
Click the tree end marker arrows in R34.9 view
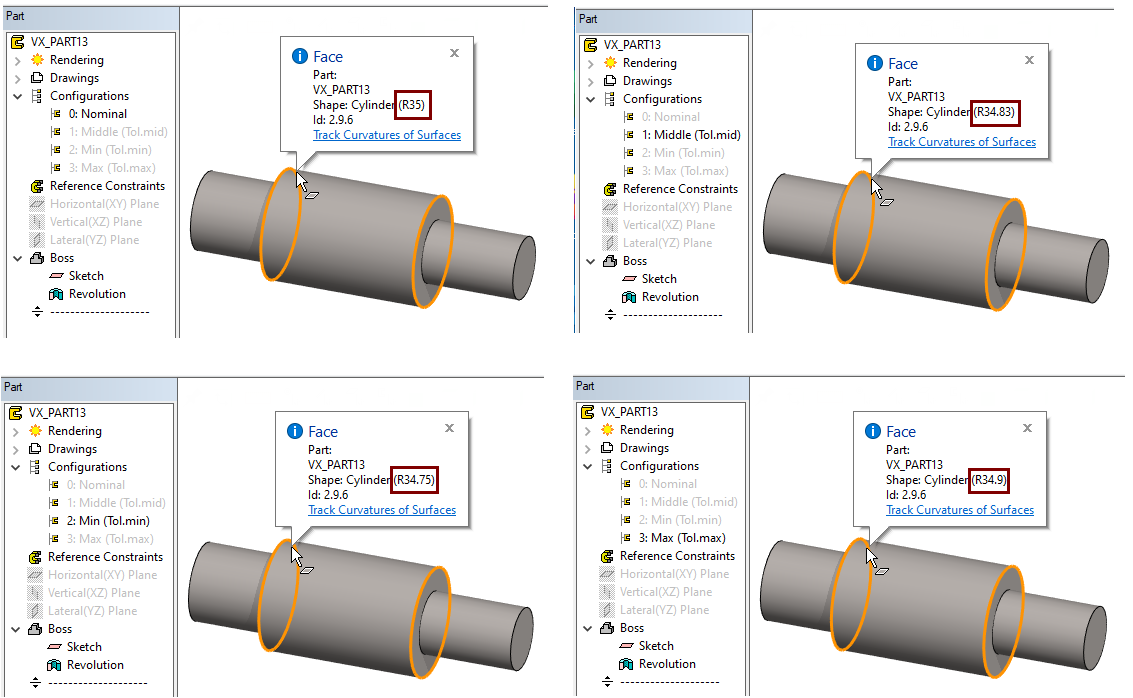pos(608,682)
